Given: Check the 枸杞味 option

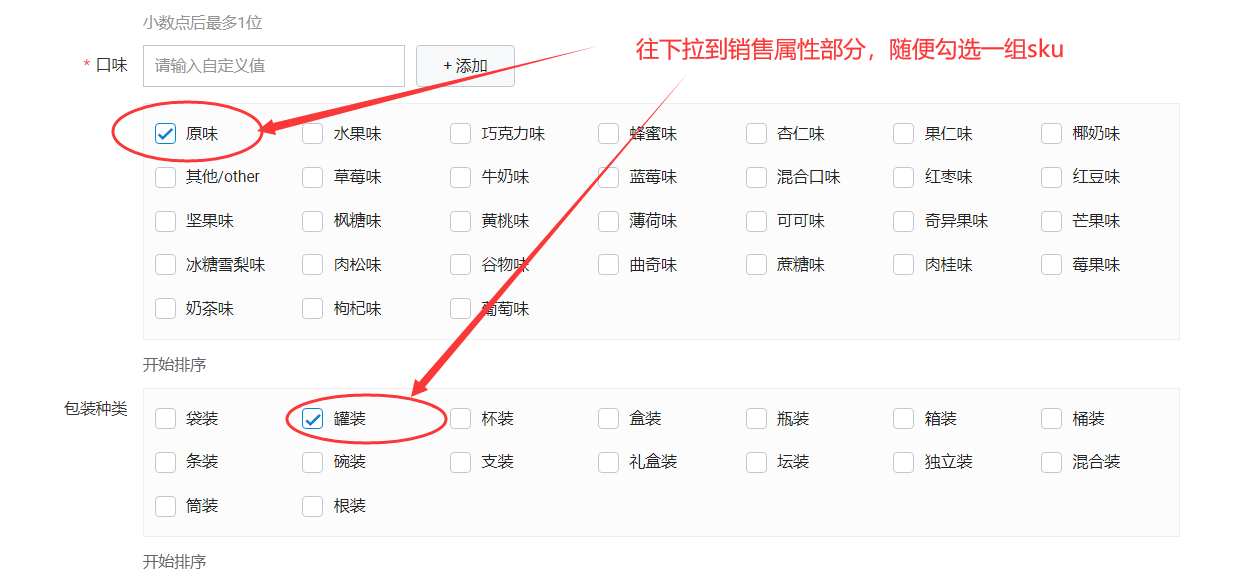Looking at the screenshot, I should pyautogui.click(x=313, y=309).
